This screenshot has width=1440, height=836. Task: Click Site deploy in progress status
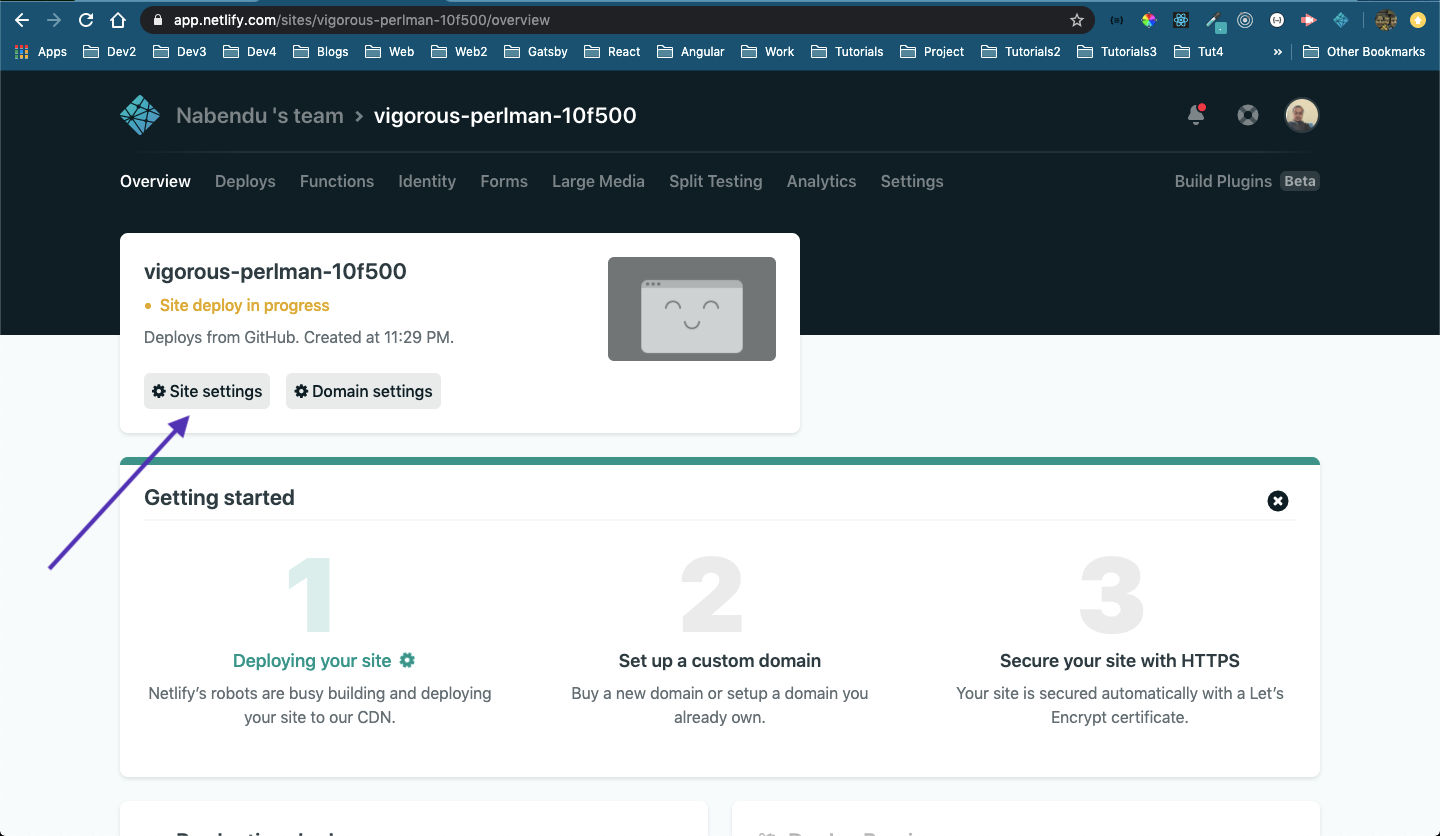(x=244, y=305)
